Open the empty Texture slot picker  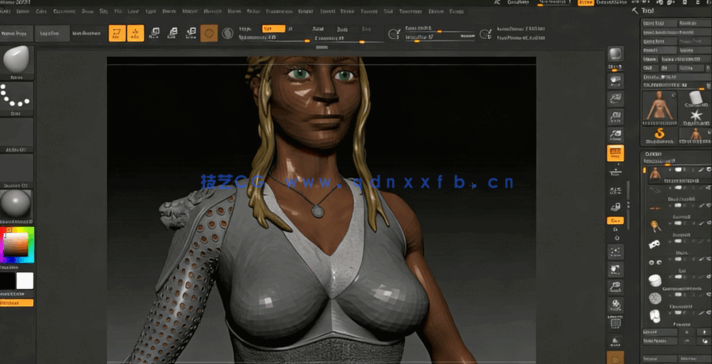(x=16, y=171)
